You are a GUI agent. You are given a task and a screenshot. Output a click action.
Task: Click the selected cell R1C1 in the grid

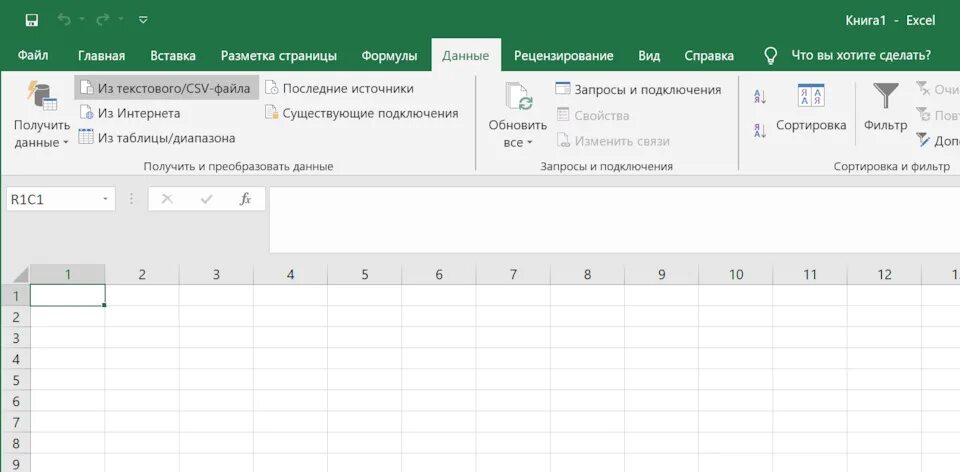tap(67, 295)
